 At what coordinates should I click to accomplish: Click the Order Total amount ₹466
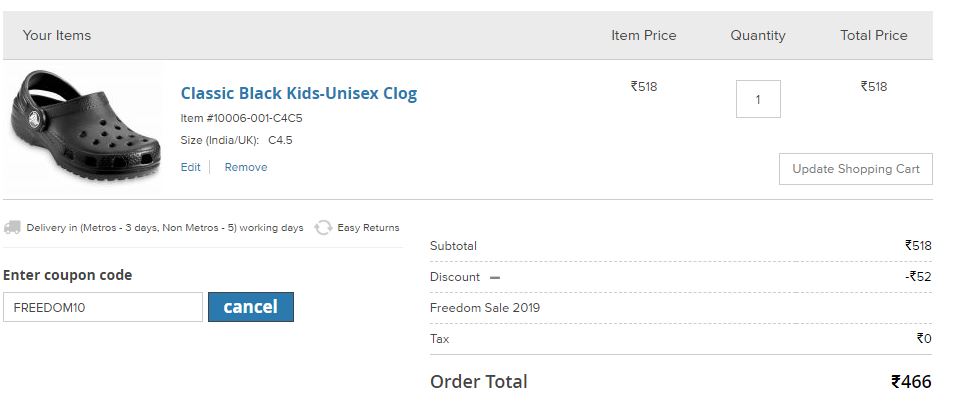tap(911, 382)
